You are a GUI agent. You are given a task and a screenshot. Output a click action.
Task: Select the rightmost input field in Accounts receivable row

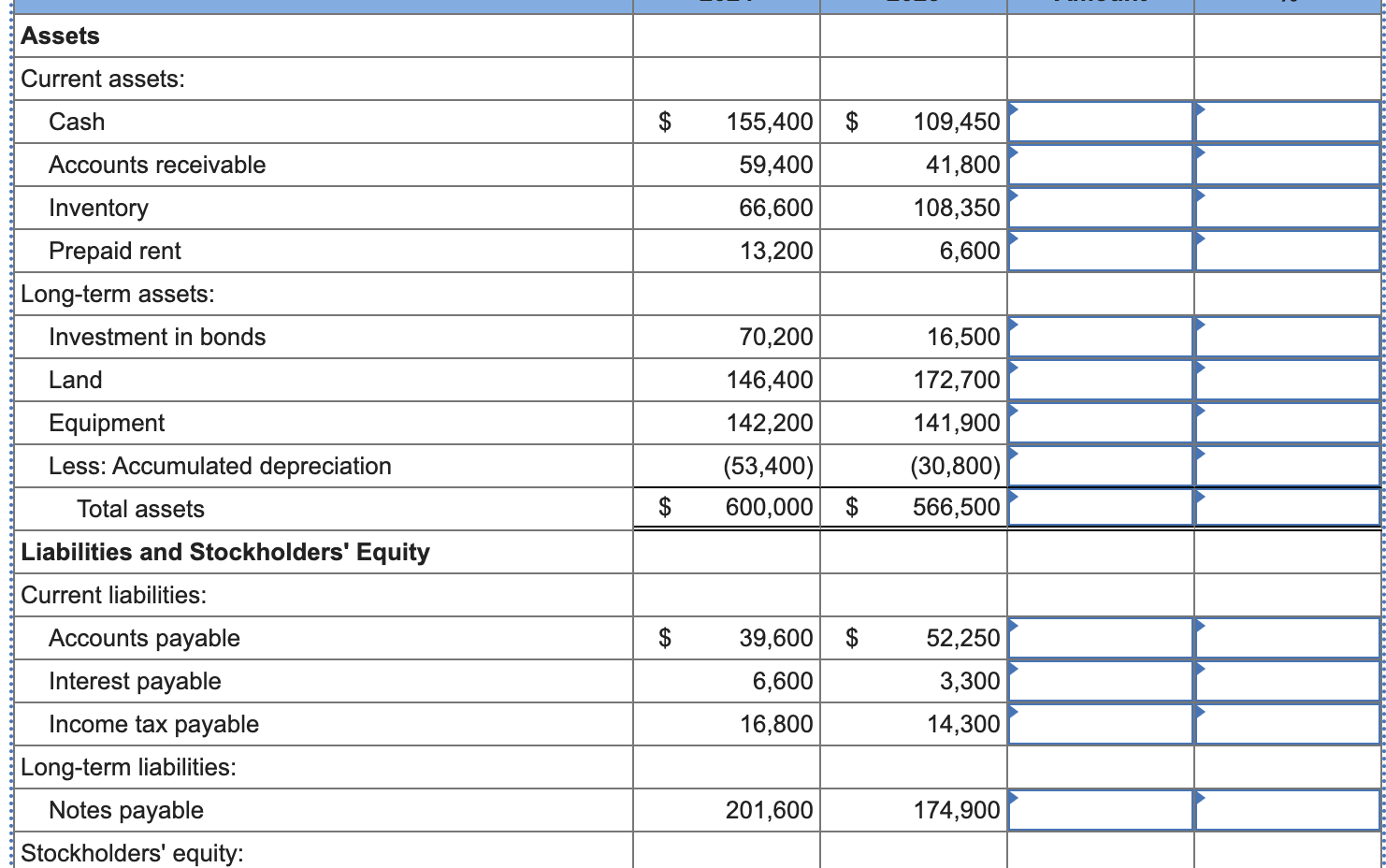tap(1290, 165)
